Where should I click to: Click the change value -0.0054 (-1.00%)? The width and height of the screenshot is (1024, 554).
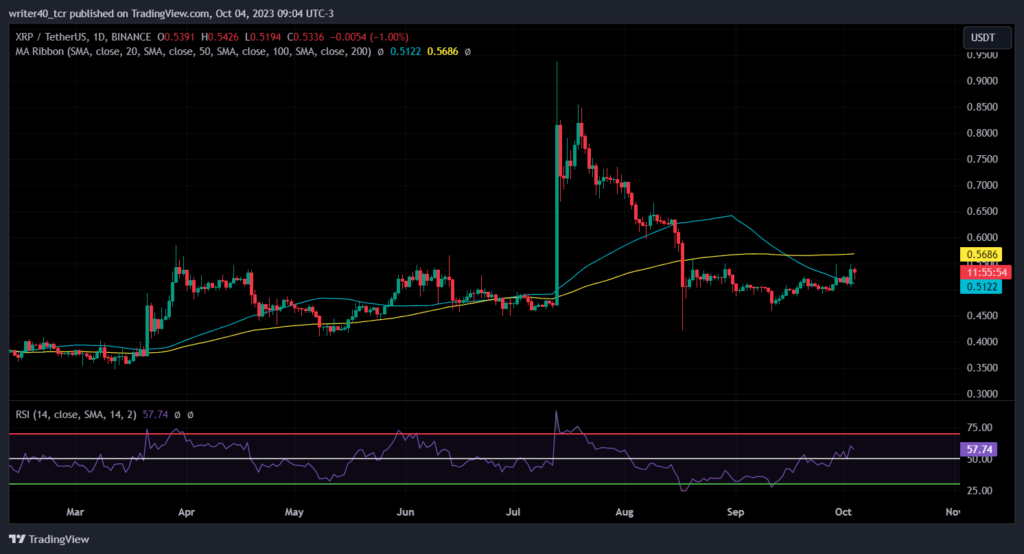pos(369,37)
